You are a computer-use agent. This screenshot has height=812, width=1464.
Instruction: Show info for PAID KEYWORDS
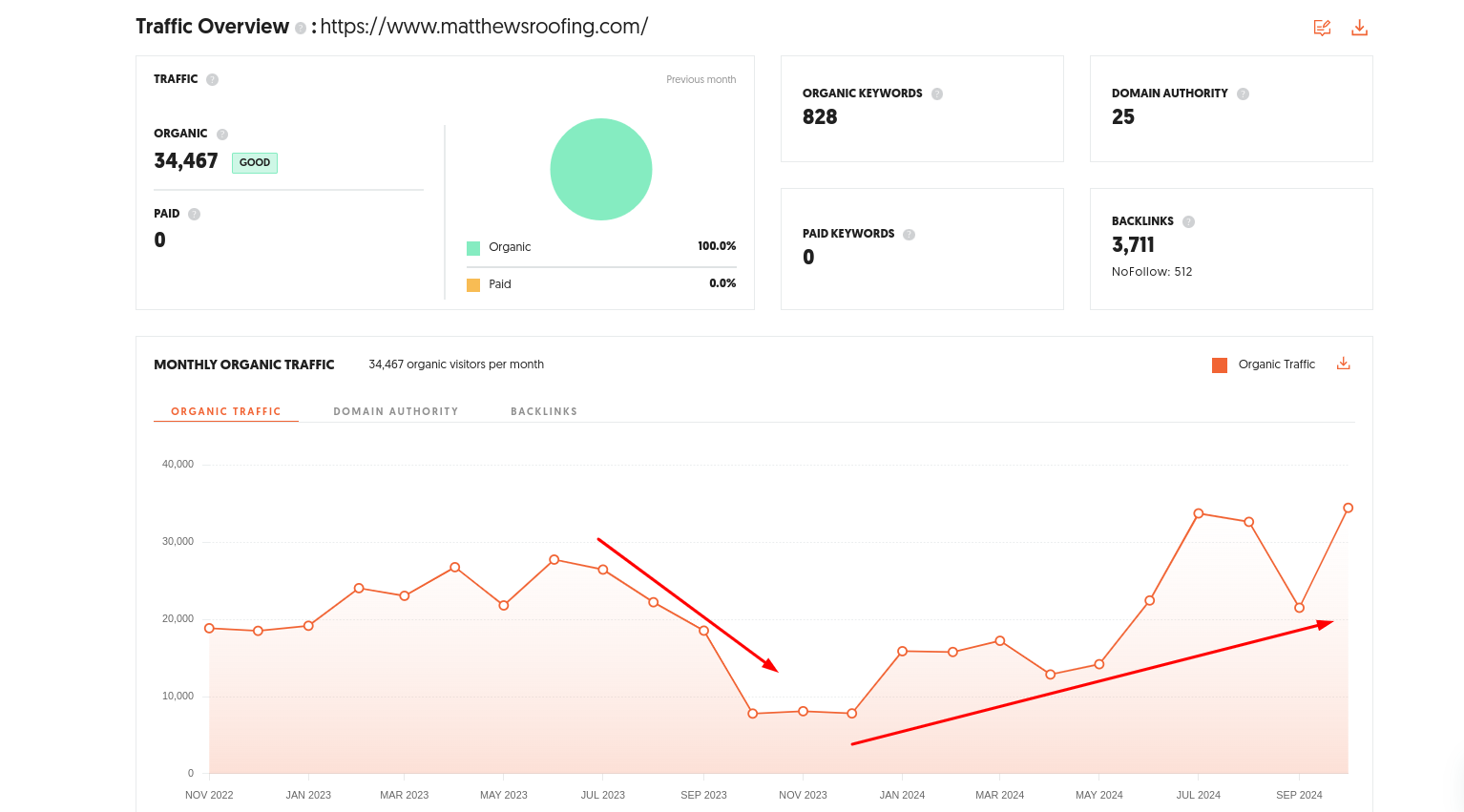tap(909, 234)
